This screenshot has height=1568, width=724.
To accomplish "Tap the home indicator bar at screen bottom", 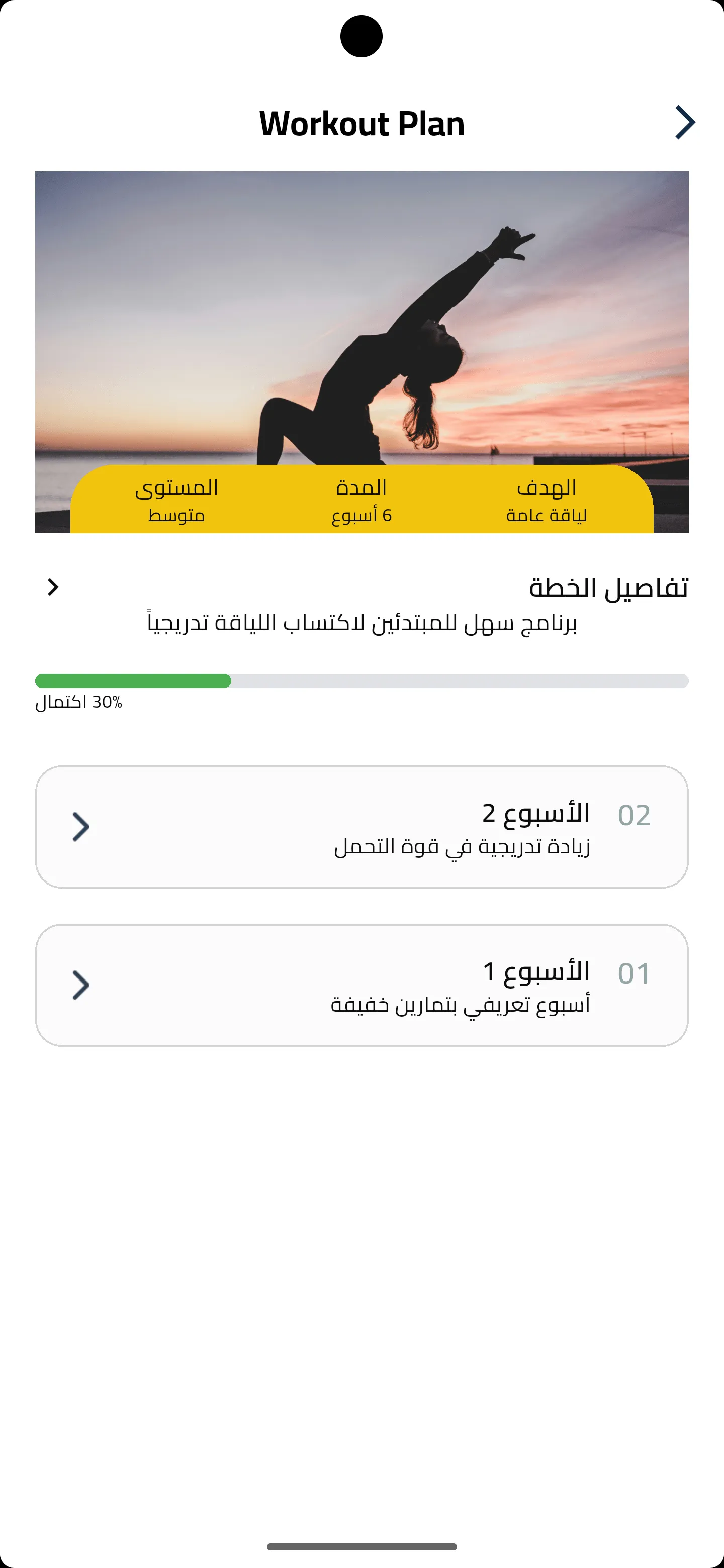I will (361, 1546).
